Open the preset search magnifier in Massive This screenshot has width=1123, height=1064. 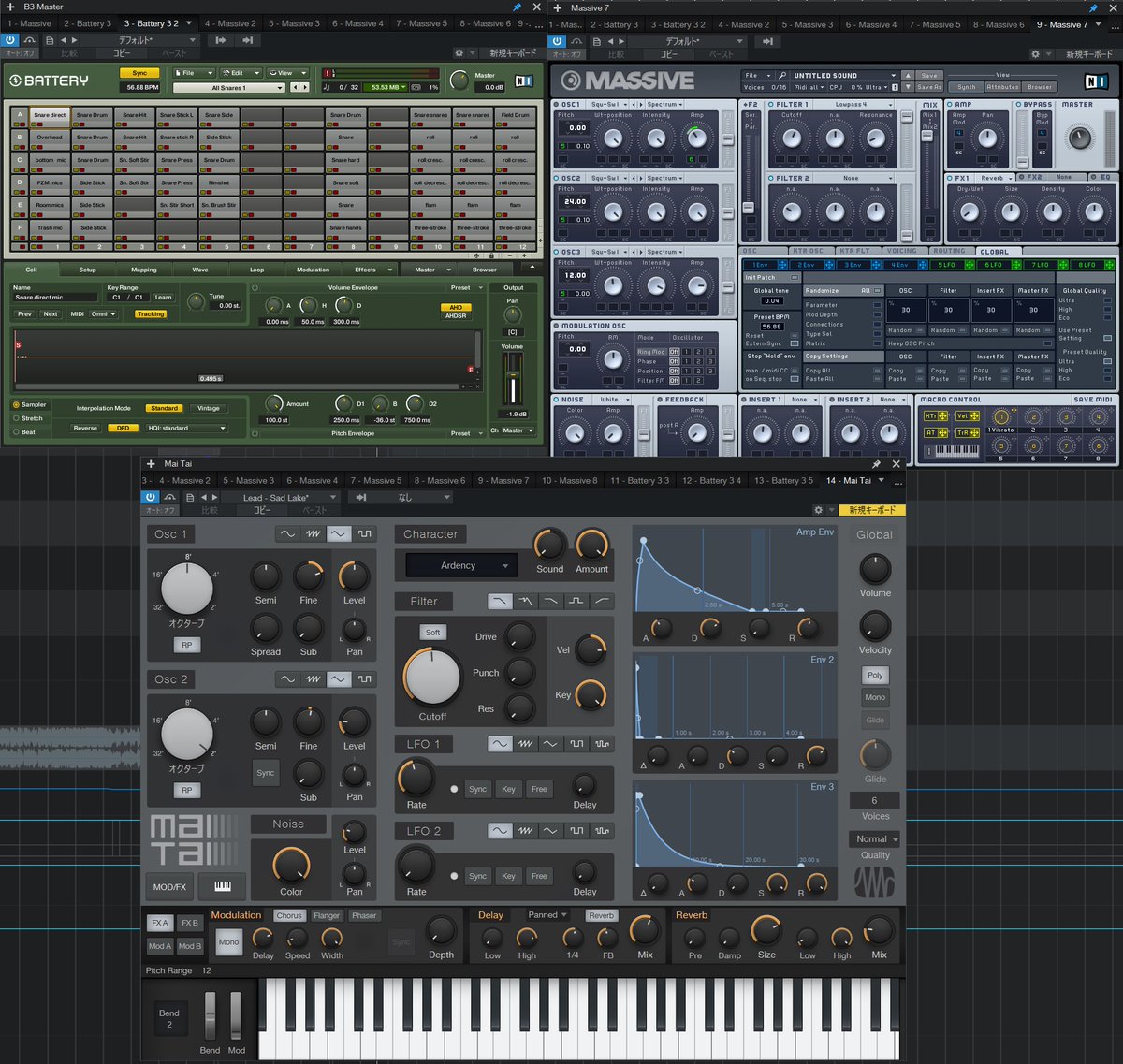[781, 75]
